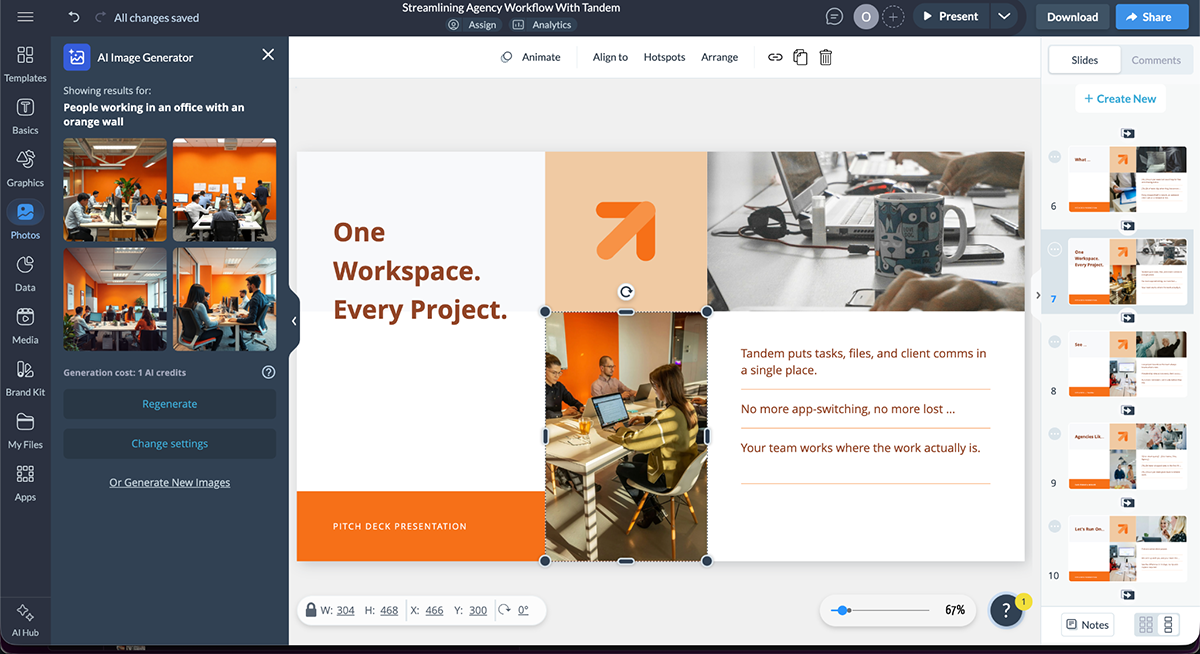The image size is (1200, 654).
Task: Click the link icon in the toolbar
Action: 775,57
